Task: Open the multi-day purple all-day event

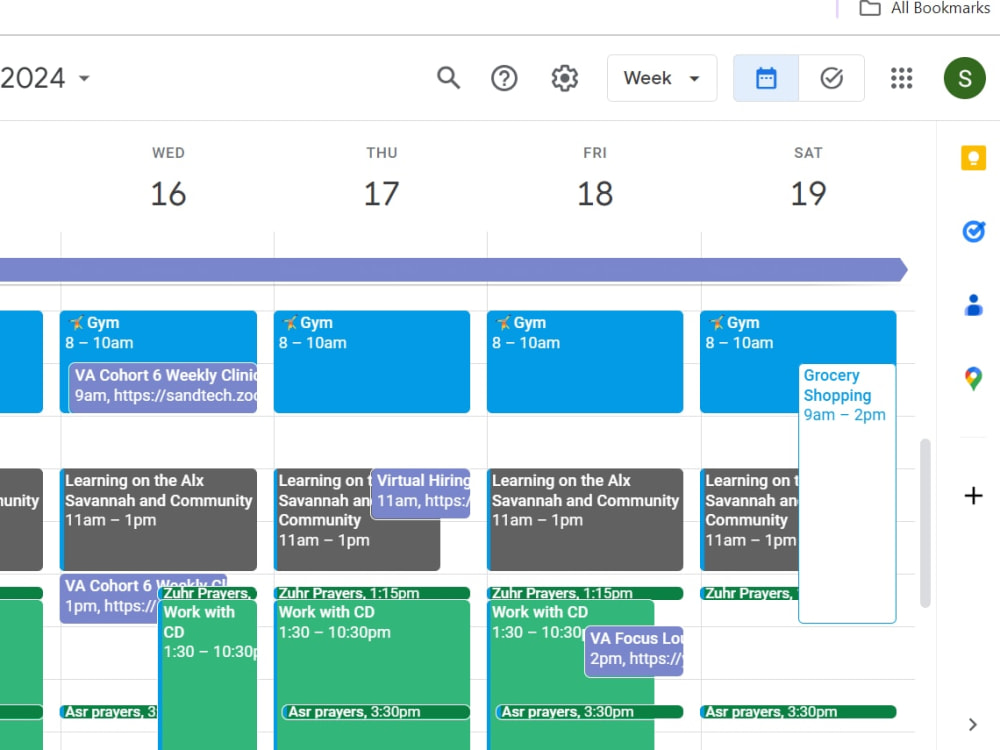Action: coord(453,270)
